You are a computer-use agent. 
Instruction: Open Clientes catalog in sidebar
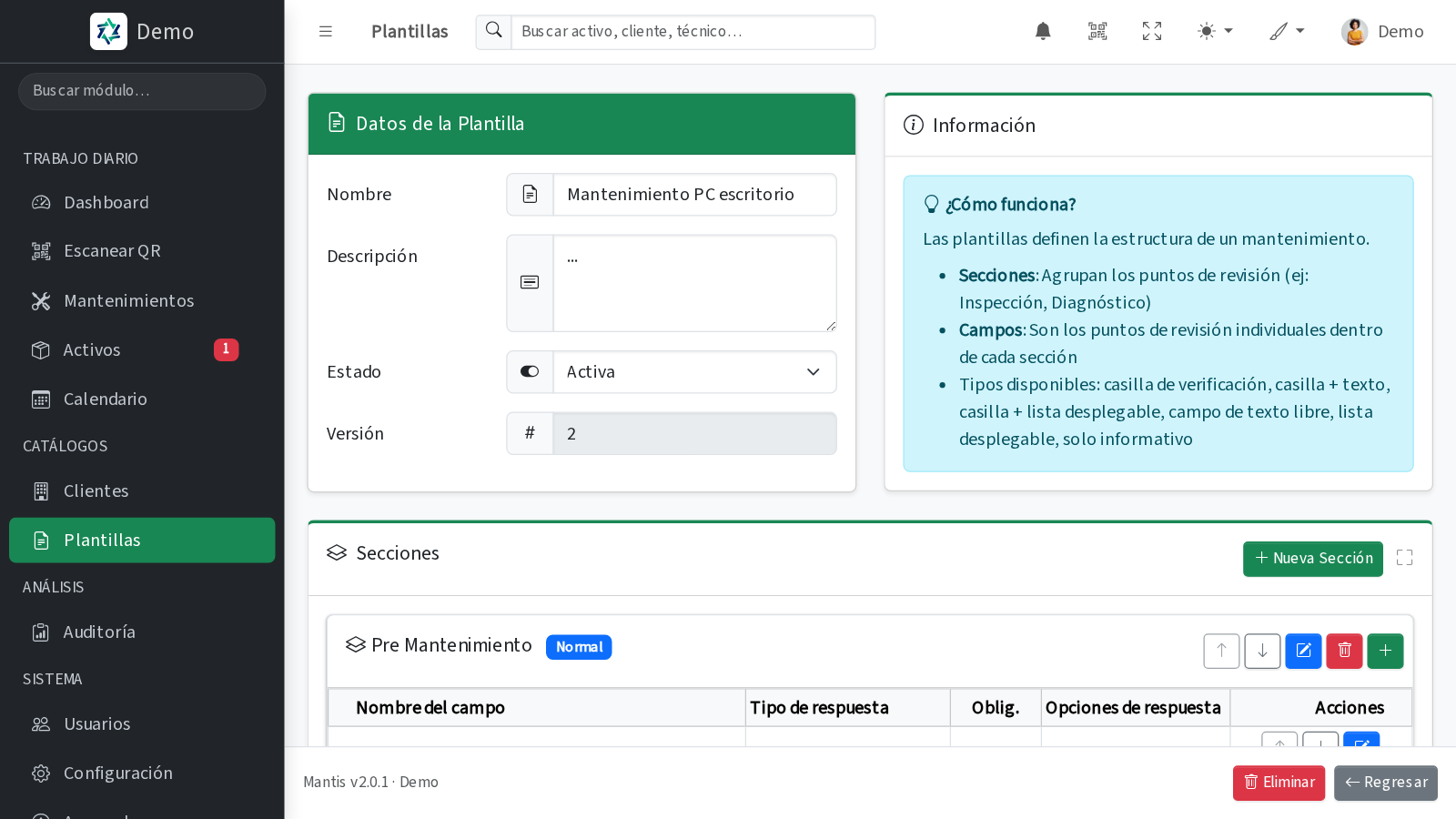click(x=142, y=491)
